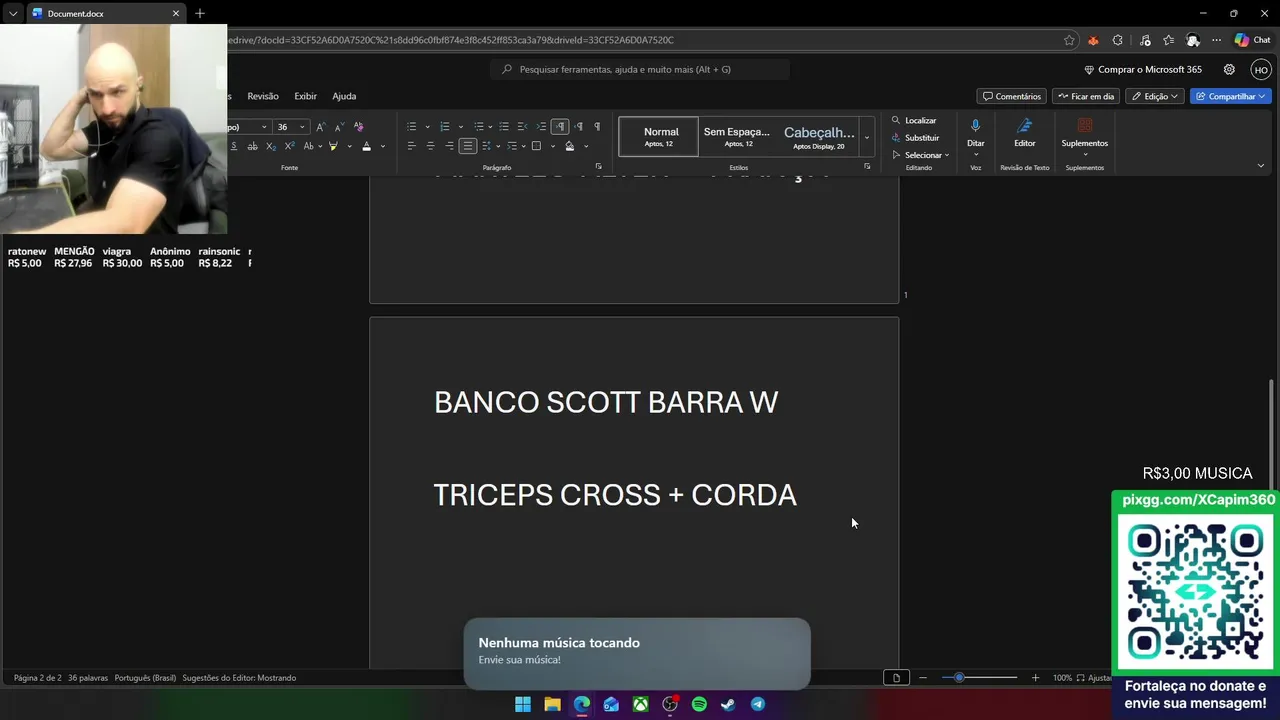Open the borders icon
This screenshot has height=720, width=1280.
pyautogui.click(x=536, y=146)
